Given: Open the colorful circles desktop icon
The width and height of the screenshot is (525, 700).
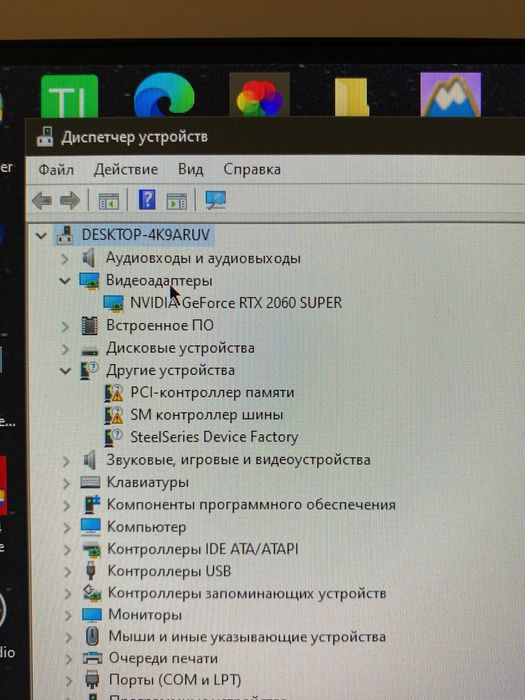Looking at the screenshot, I should [259, 95].
